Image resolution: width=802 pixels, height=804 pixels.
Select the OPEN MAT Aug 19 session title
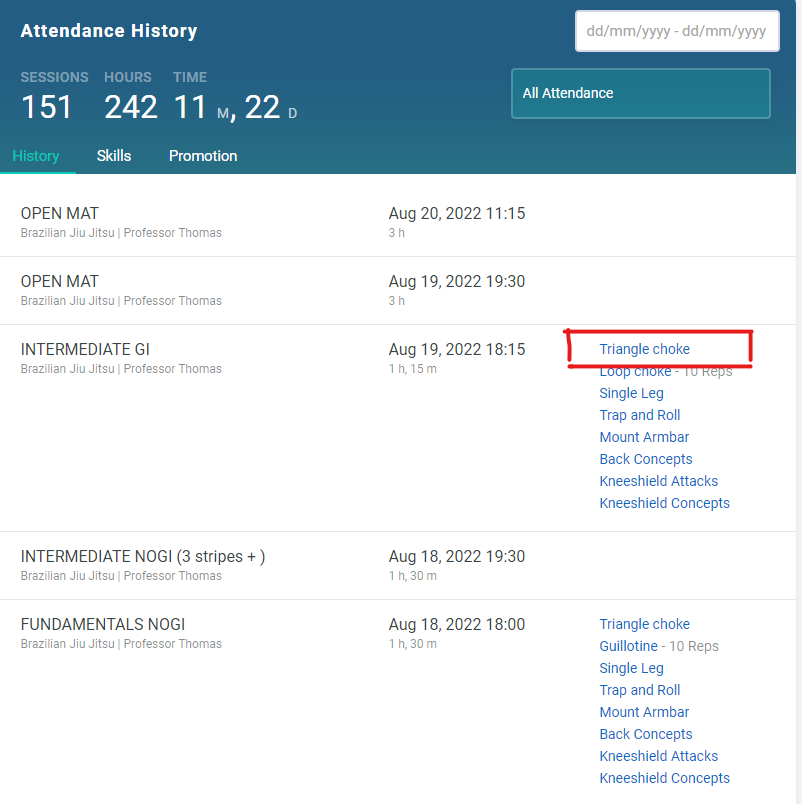click(59, 282)
